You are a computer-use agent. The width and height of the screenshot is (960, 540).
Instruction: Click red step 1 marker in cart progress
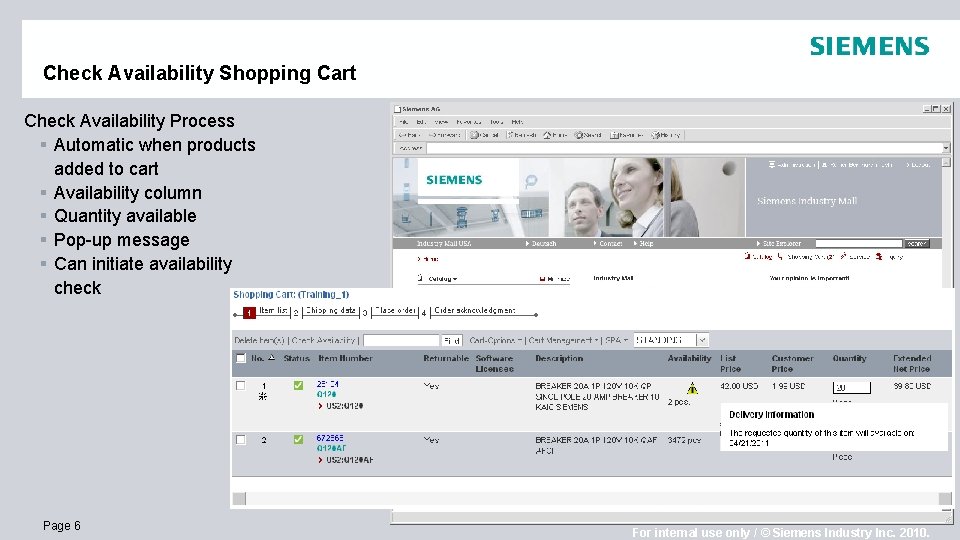click(249, 313)
